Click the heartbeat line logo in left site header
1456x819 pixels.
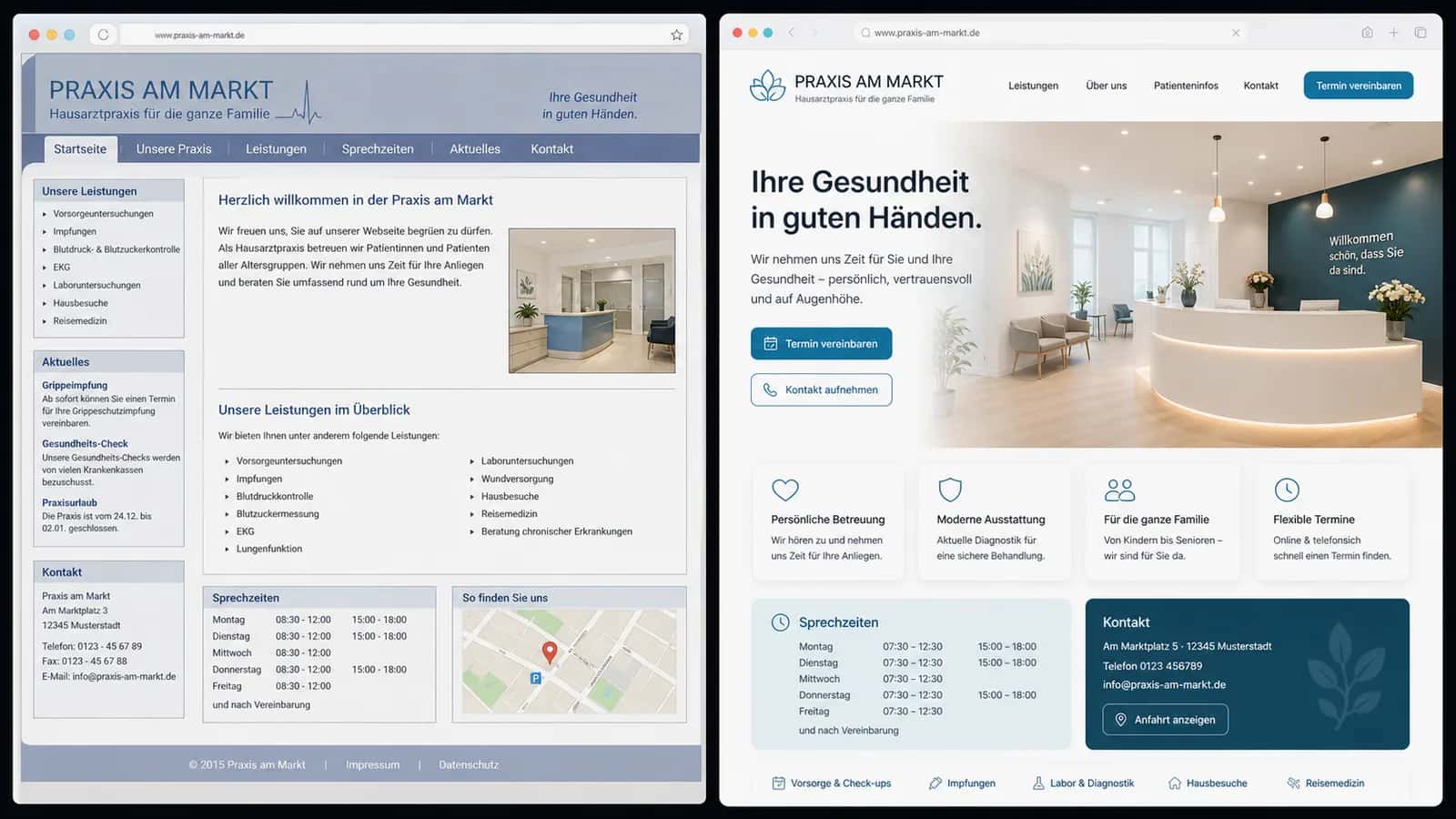pyautogui.click(x=298, y=103)
